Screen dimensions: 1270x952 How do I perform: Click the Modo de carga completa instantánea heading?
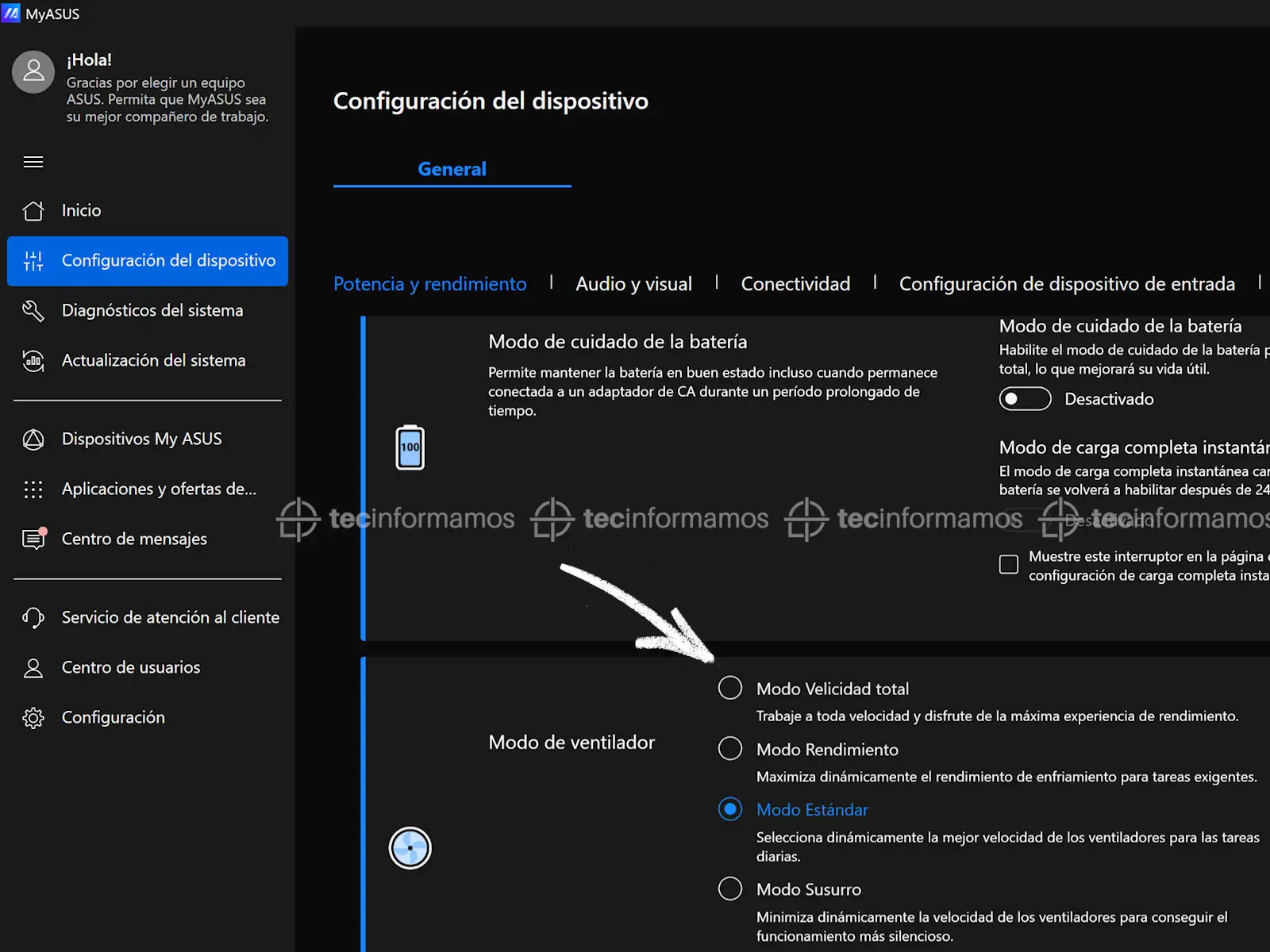tap(1134, 447)
